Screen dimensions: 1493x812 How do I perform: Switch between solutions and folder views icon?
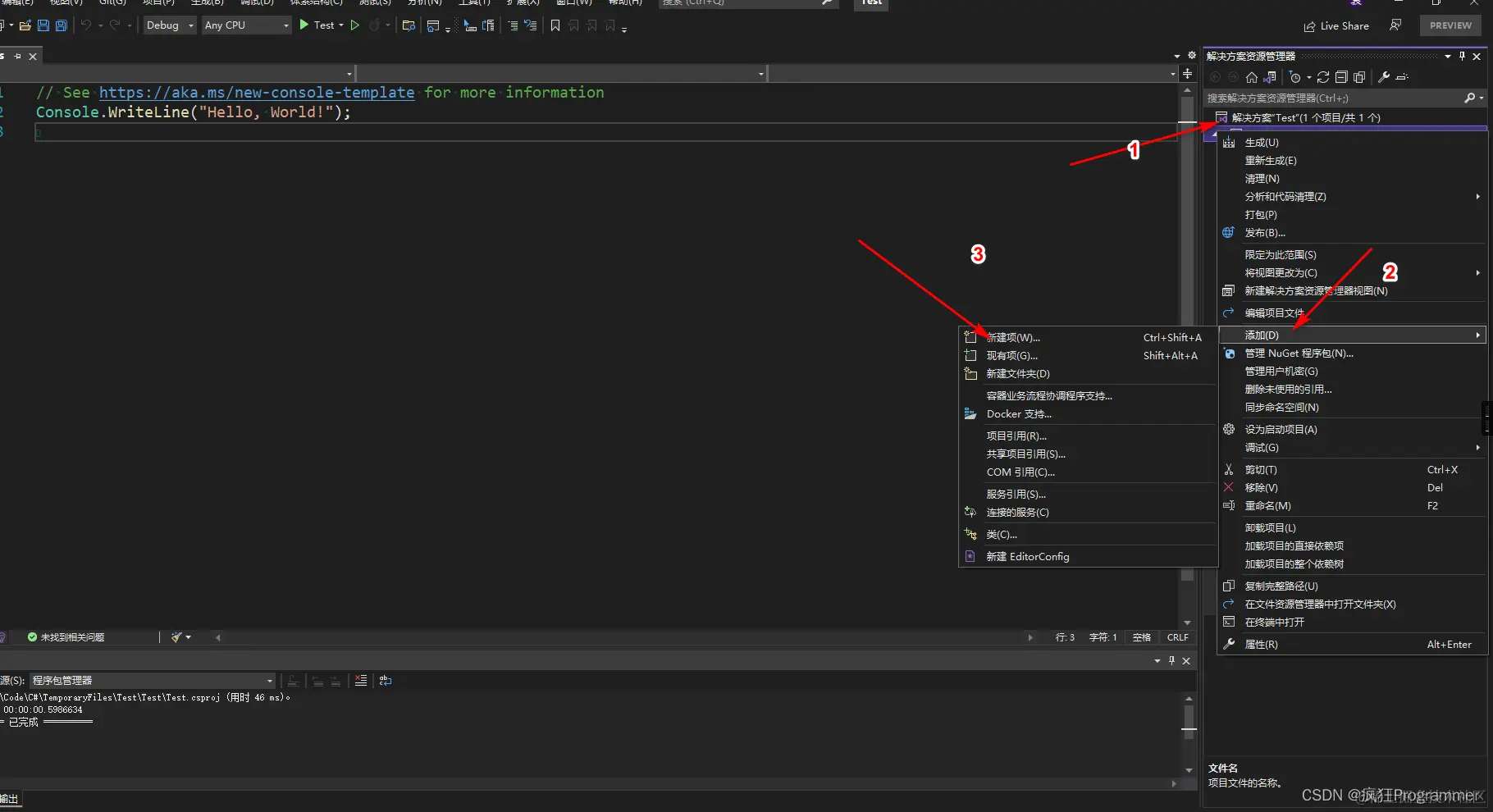click(1270, 77)
